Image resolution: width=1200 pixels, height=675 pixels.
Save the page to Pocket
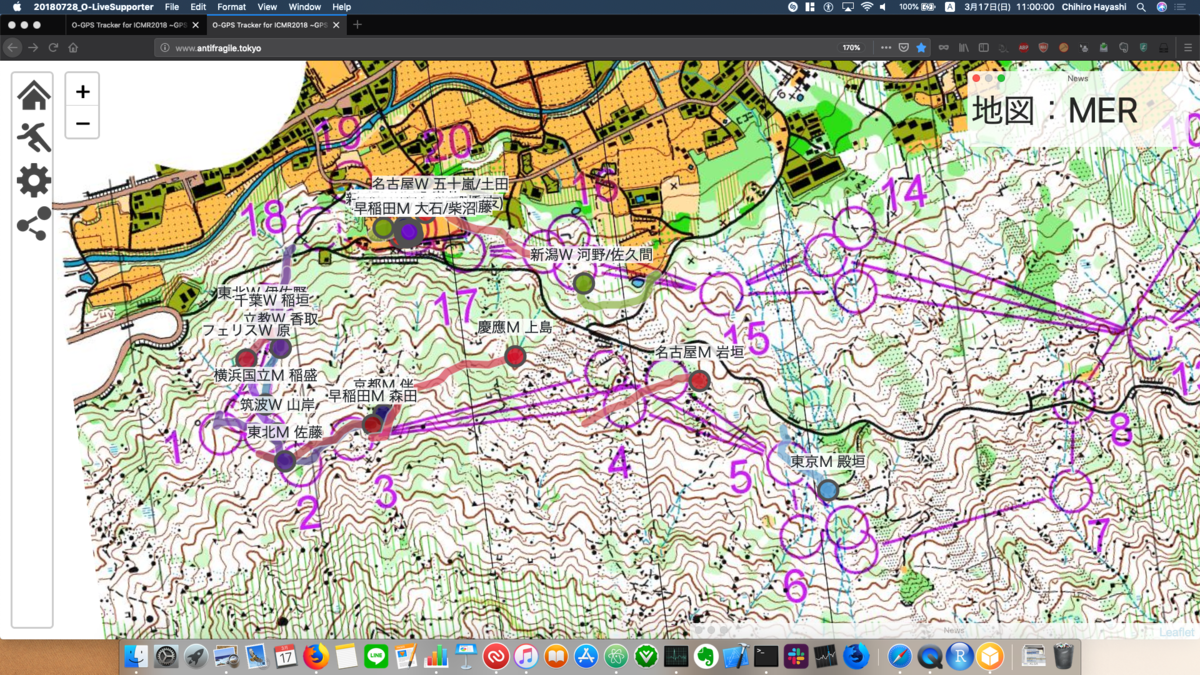pyautogui.click(x=903, y=47)
